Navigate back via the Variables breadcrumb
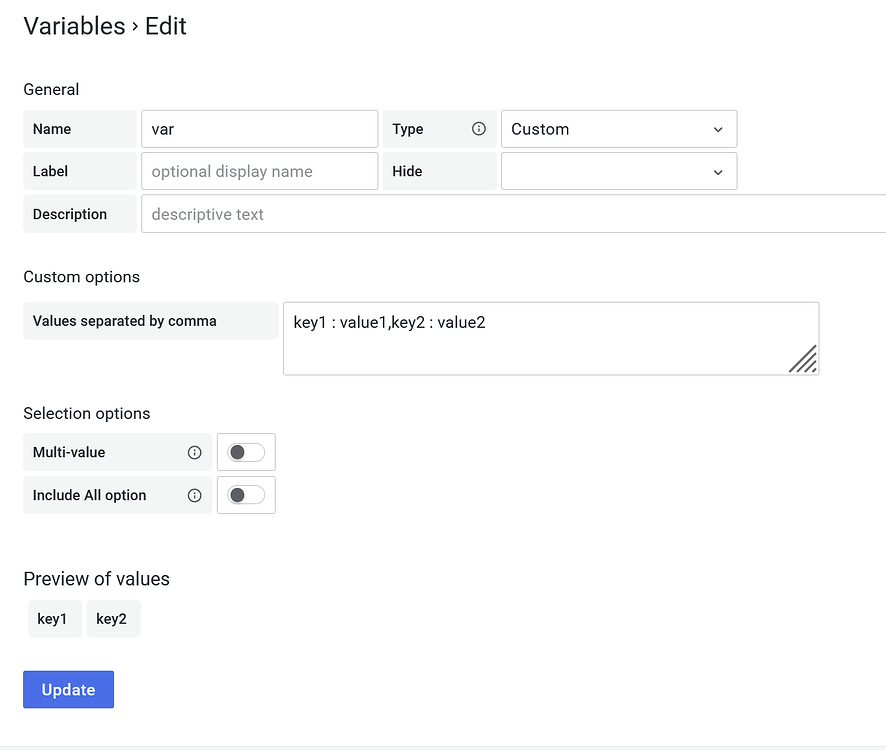The image size is (886, 750). coord(74,26)
